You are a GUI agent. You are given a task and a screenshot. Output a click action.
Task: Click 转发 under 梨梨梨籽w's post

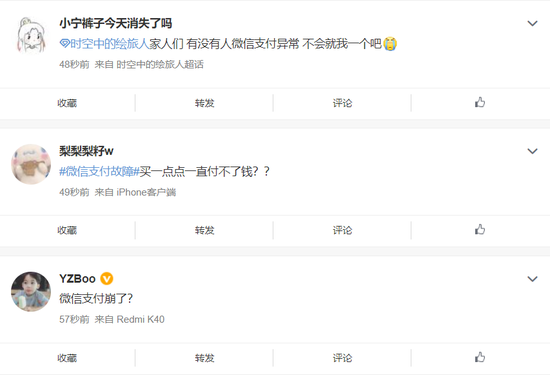[204, 230]
